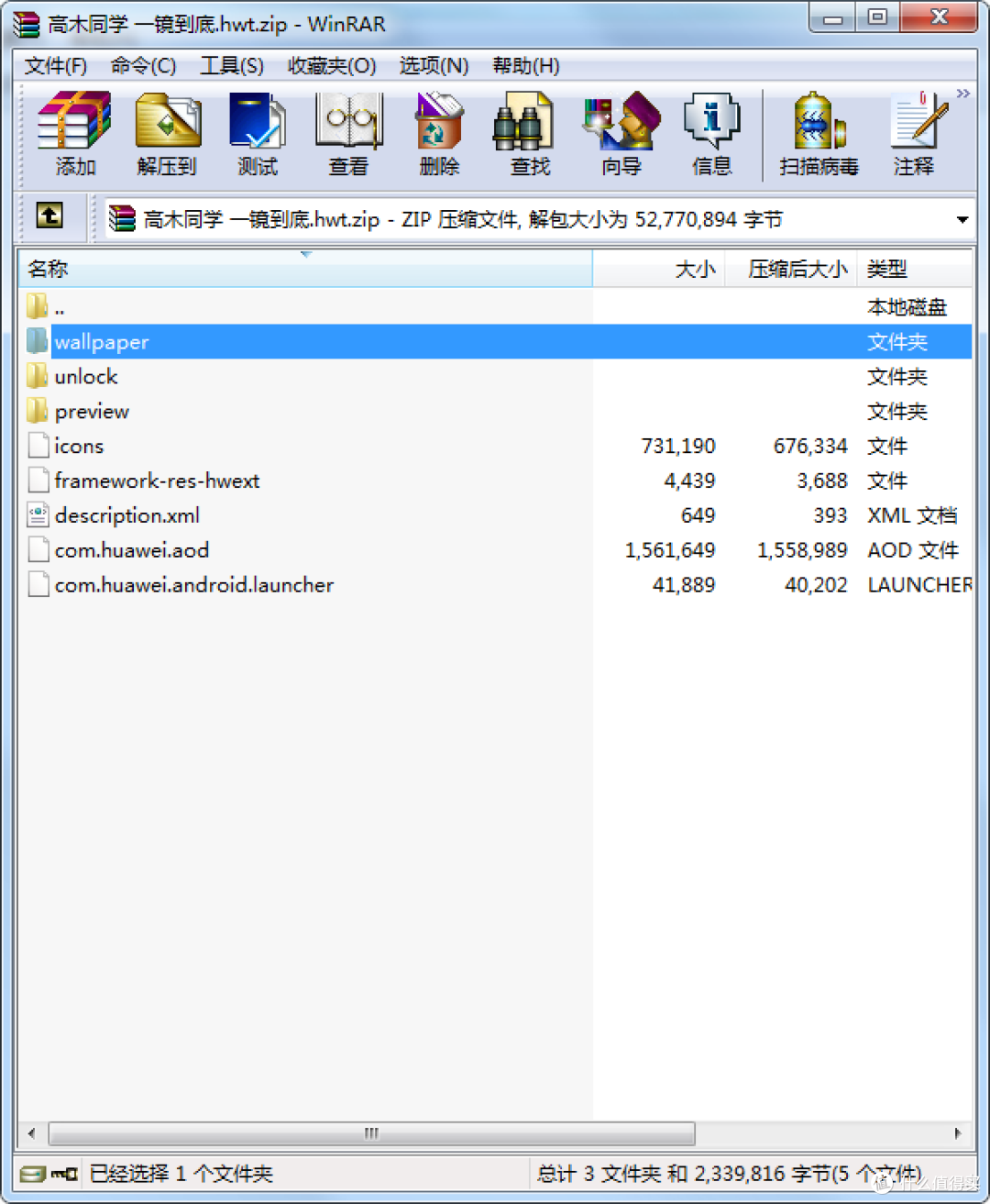This screenshot has width=990, height=1204.
Task: Click the 已经选择 1 个文件夹 status text
Action: pos(181,1174)
